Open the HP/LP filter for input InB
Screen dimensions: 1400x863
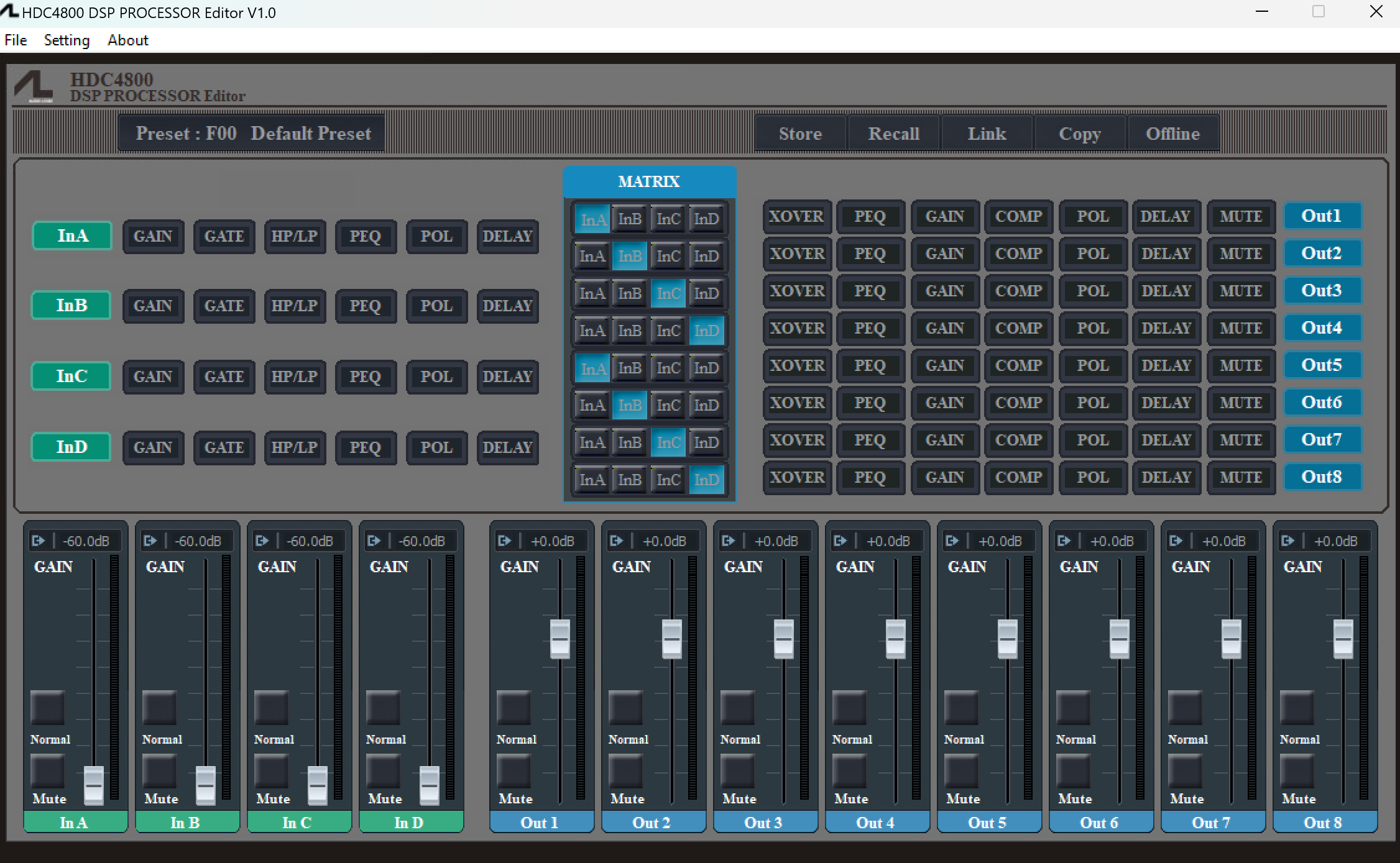click(295, 306)
